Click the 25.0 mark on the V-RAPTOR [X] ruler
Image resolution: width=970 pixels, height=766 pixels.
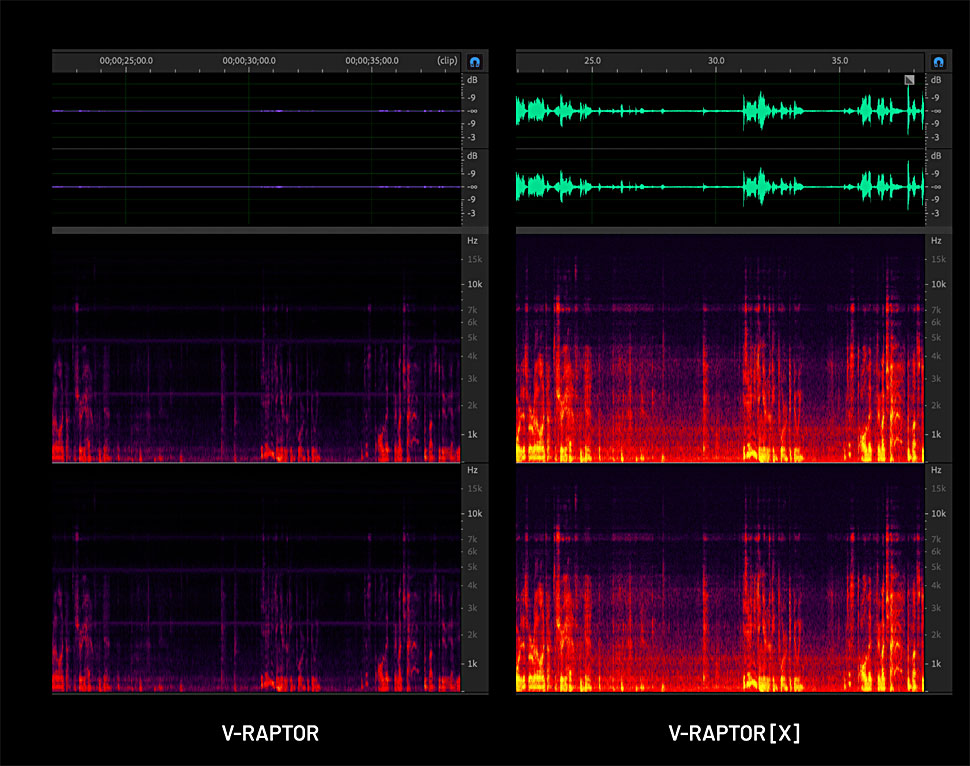593,61
